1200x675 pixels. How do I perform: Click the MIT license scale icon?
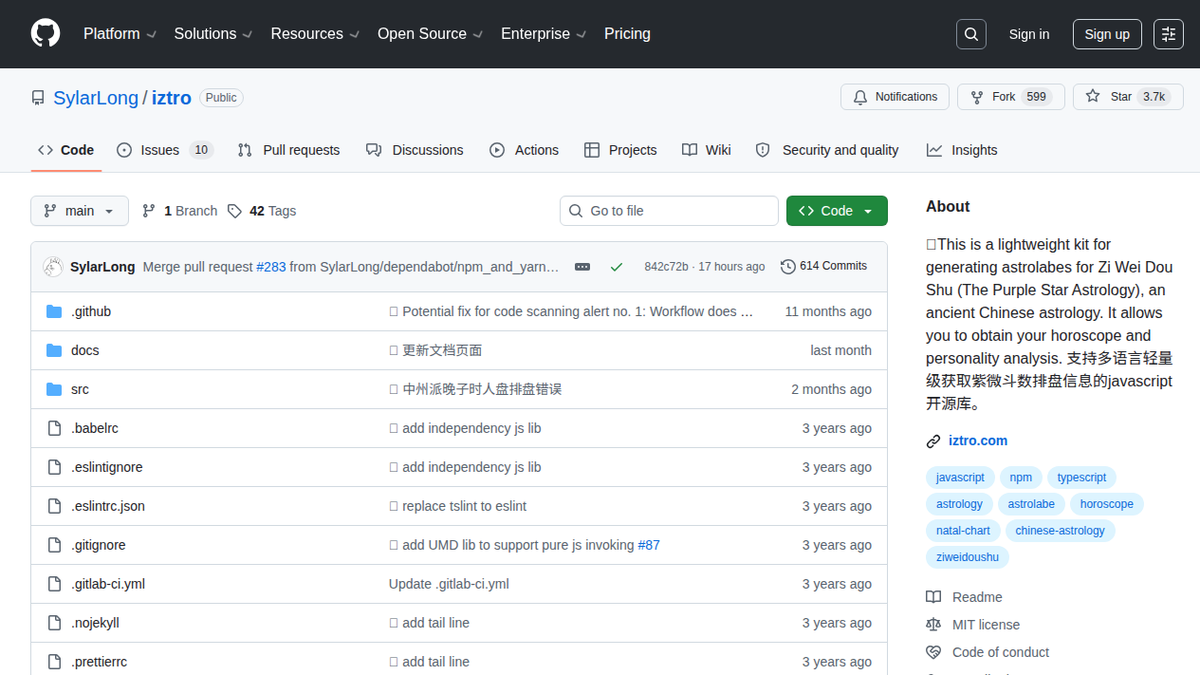coord(933,625)
